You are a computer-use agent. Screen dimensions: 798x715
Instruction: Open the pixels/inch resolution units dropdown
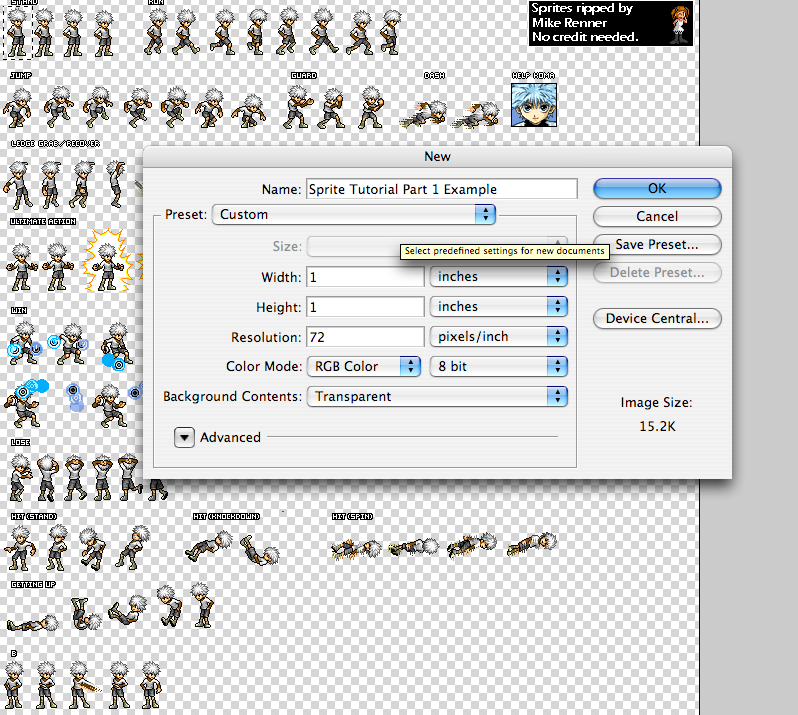pos(499,336)
